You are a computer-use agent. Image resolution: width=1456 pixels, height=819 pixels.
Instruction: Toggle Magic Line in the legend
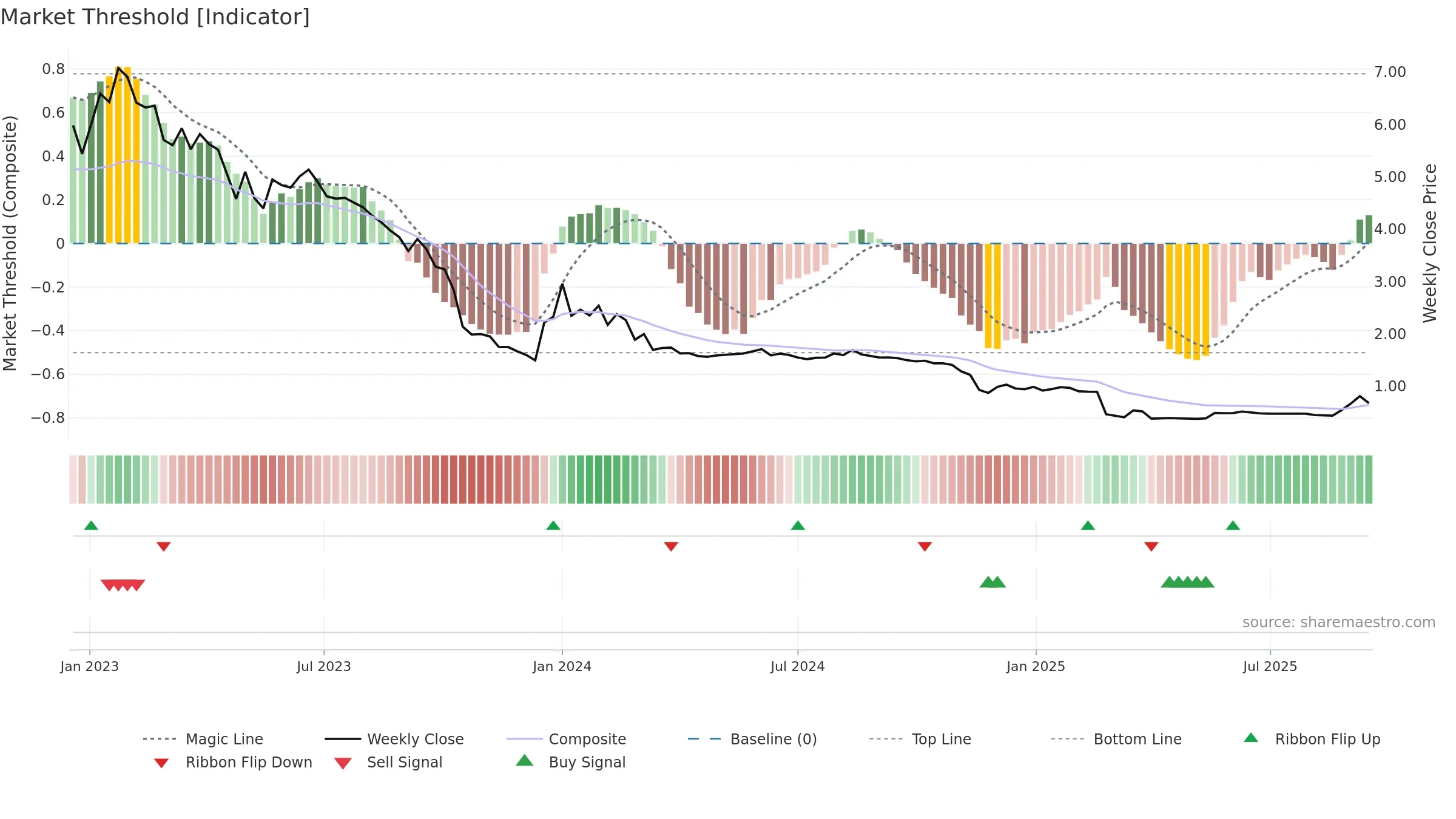pos(203,739)
